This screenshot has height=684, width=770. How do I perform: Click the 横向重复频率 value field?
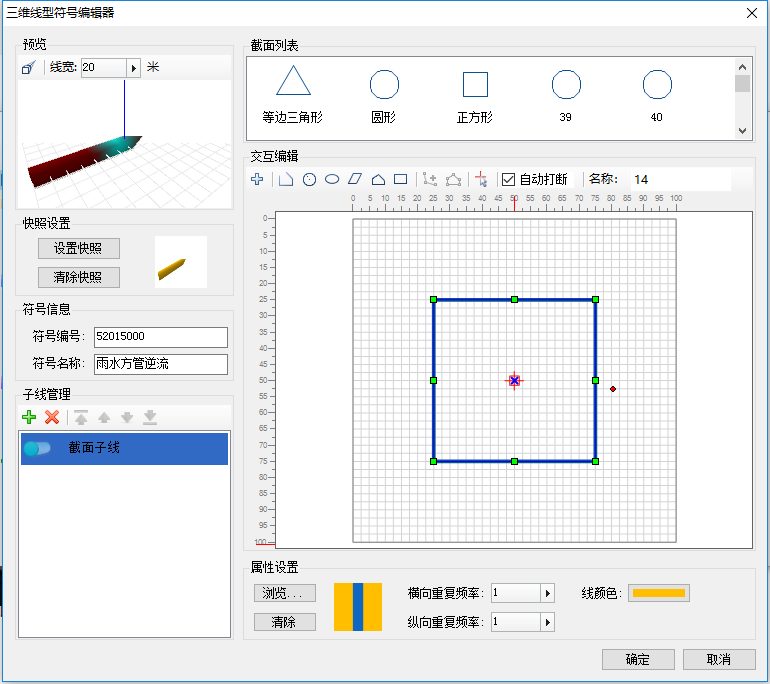point(516,593)
